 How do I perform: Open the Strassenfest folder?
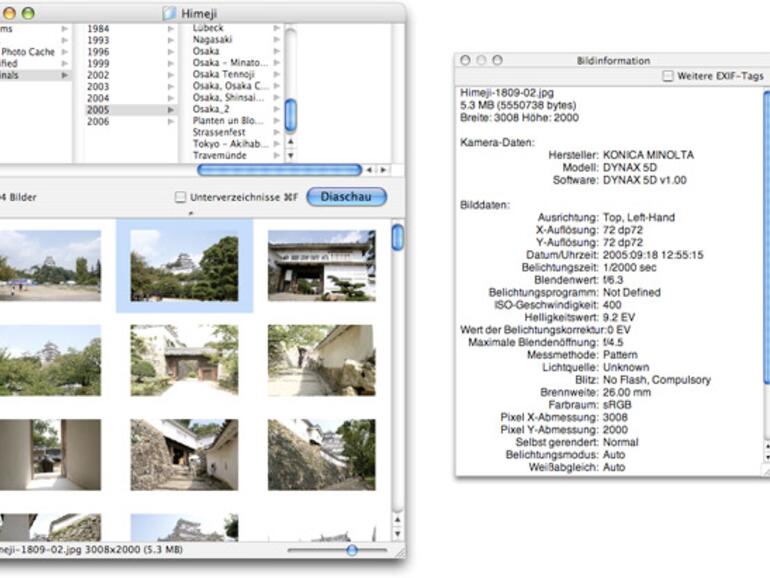tap(220, 133)
